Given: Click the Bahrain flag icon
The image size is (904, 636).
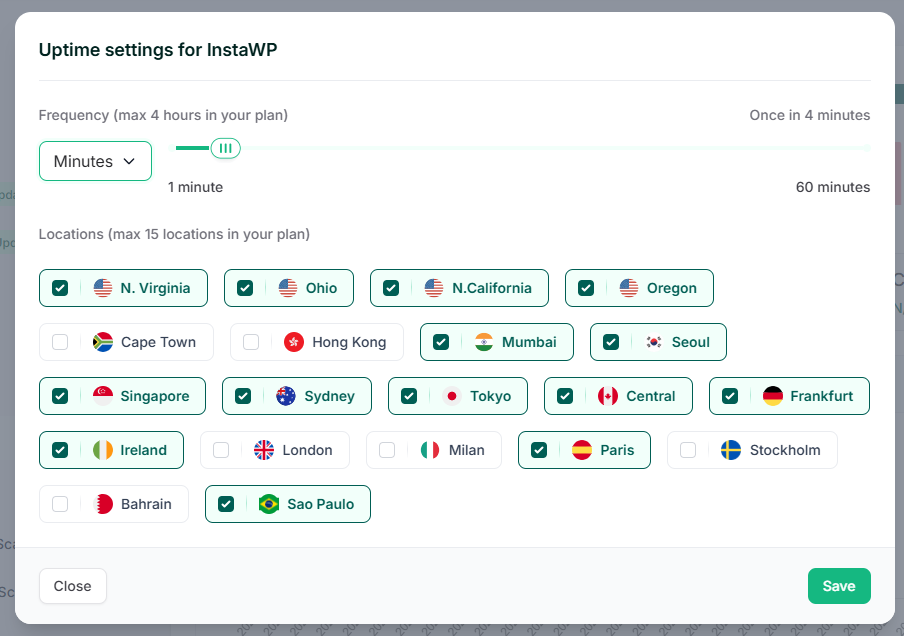Looking at the screenshot, I should click(x=103, y=504).
